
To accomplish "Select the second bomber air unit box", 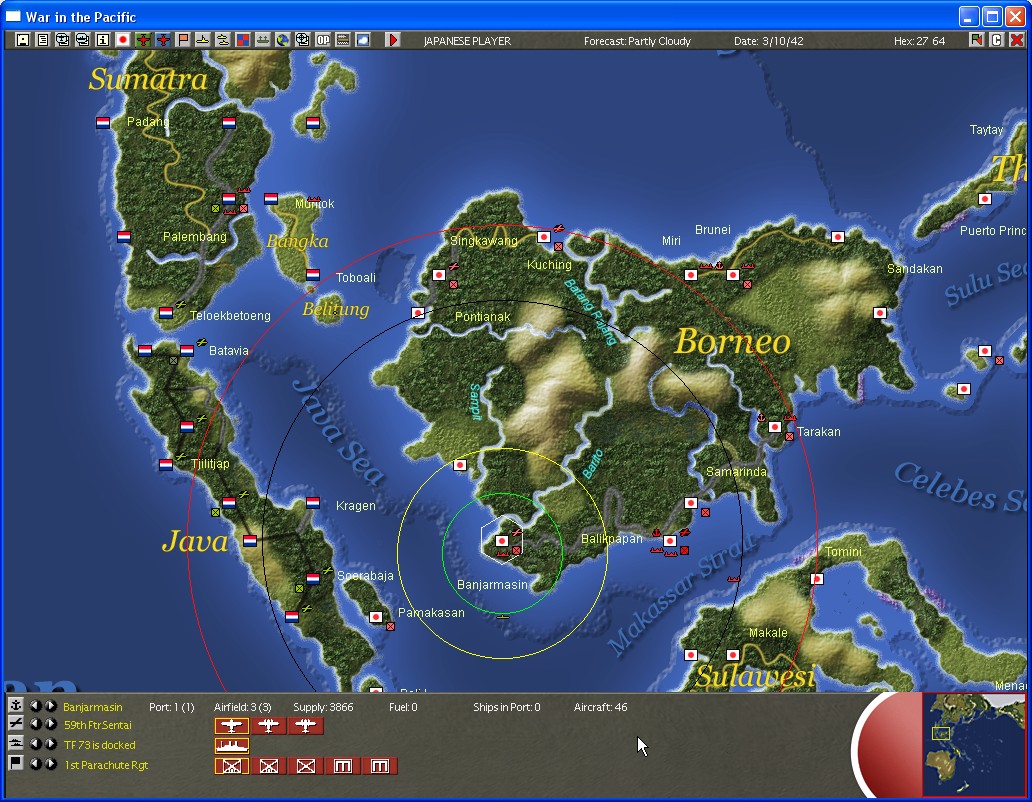I will coord(269,726).
